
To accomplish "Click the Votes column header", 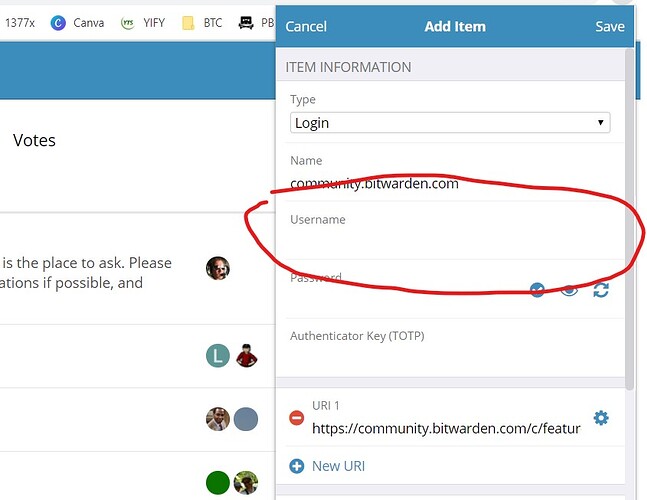I will click(34, 140).
